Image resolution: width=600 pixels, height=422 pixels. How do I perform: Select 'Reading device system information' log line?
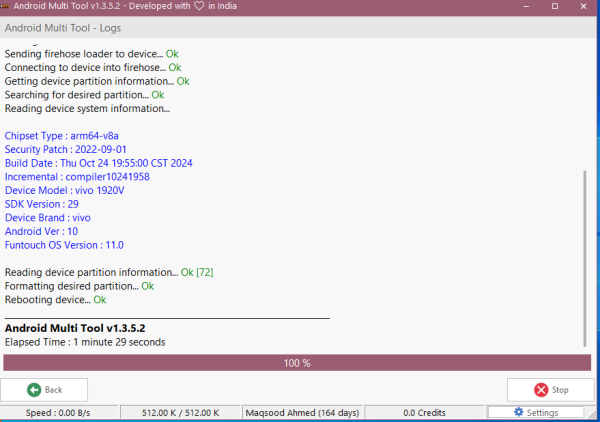tap(87, 109)
